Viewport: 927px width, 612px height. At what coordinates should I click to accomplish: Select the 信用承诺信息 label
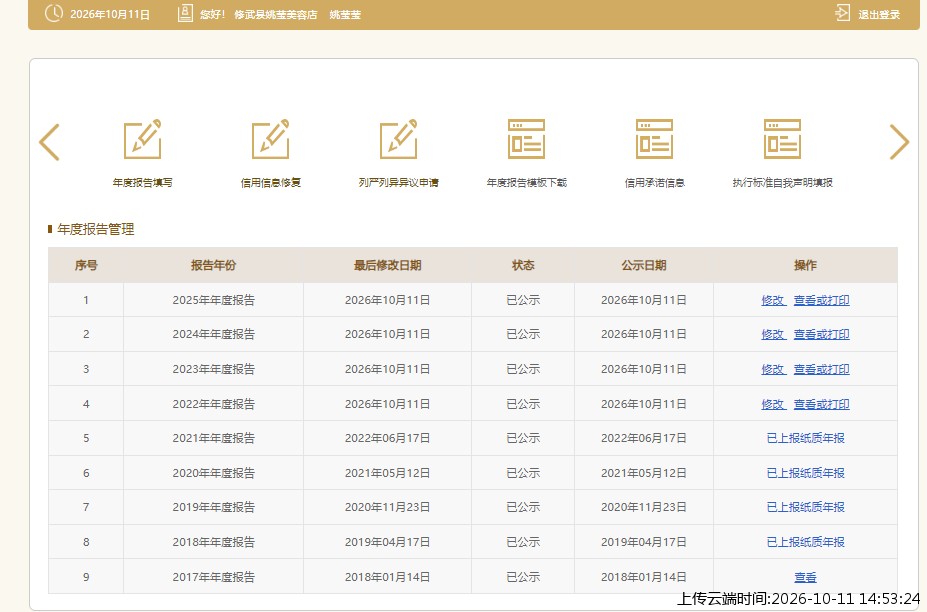pos(654,183)
